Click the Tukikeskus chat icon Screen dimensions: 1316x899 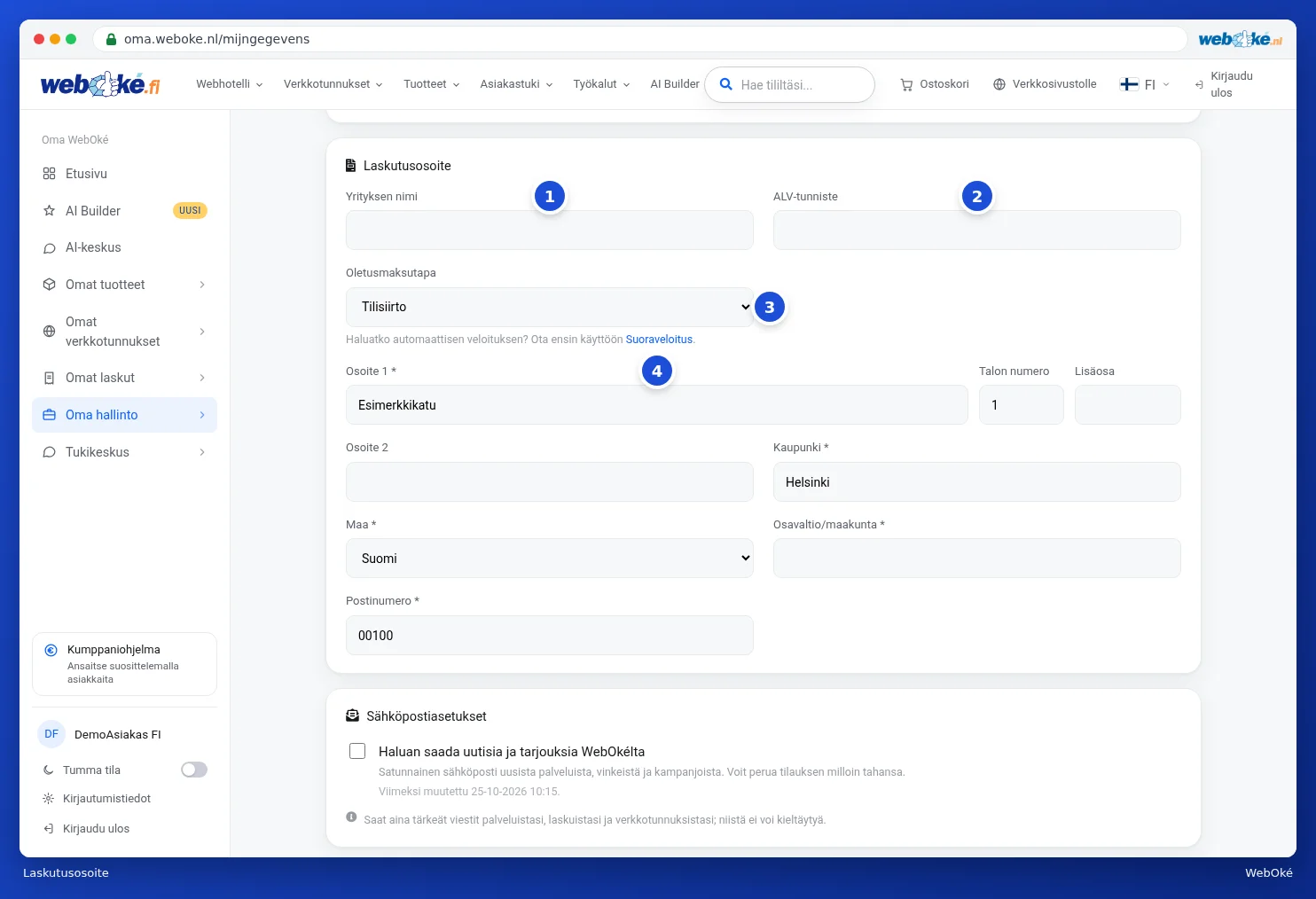coord(50,452)
